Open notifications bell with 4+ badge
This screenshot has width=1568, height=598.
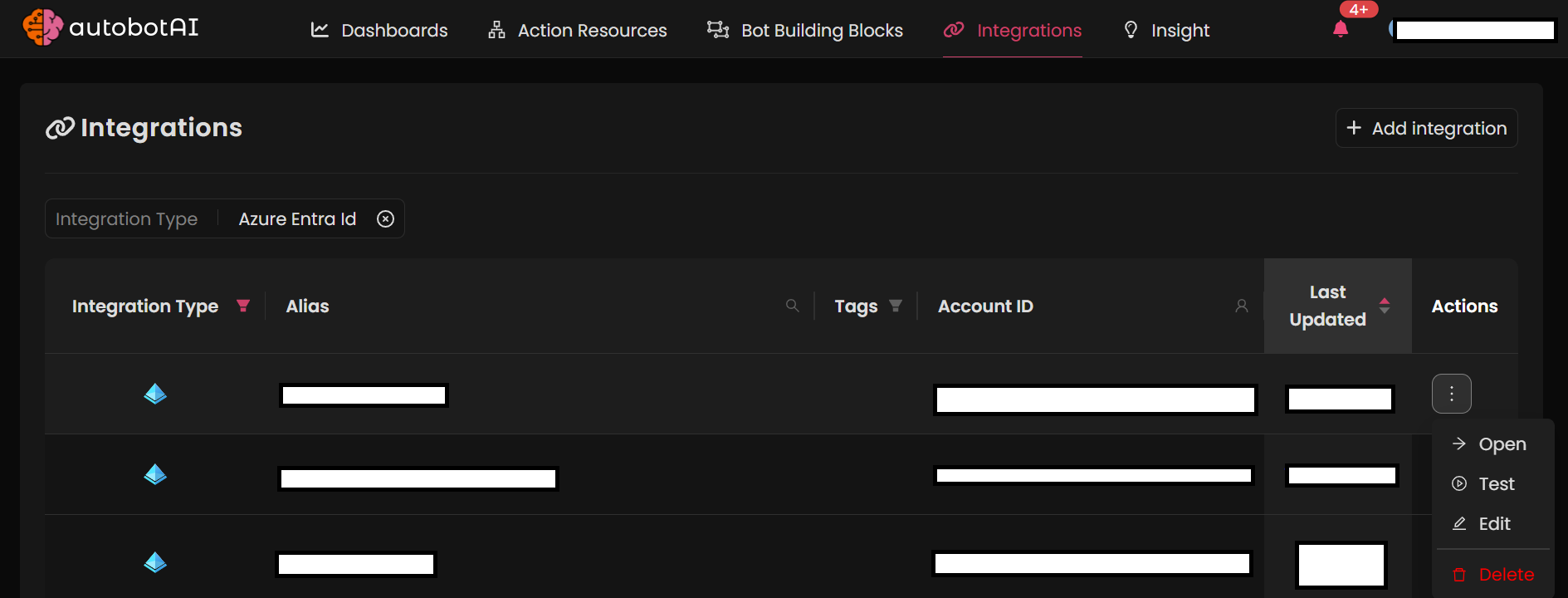1341,29
